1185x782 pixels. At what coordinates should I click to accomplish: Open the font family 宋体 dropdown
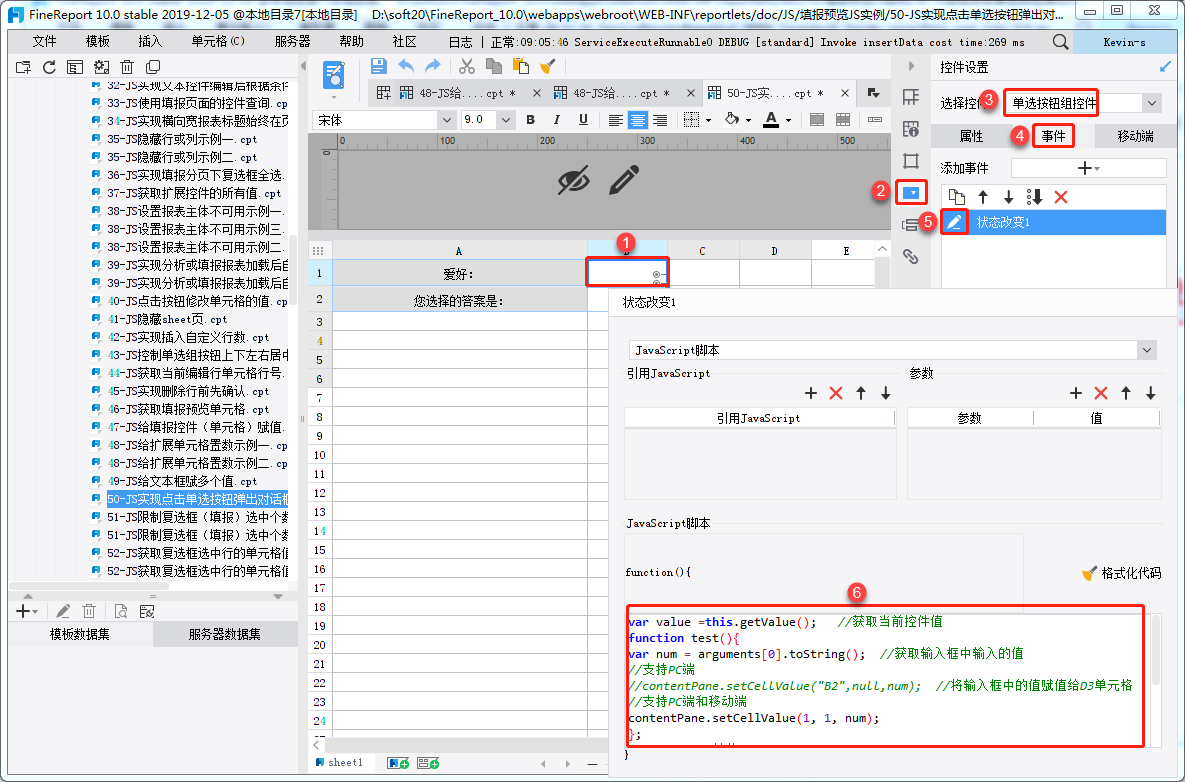coord(447,120)
